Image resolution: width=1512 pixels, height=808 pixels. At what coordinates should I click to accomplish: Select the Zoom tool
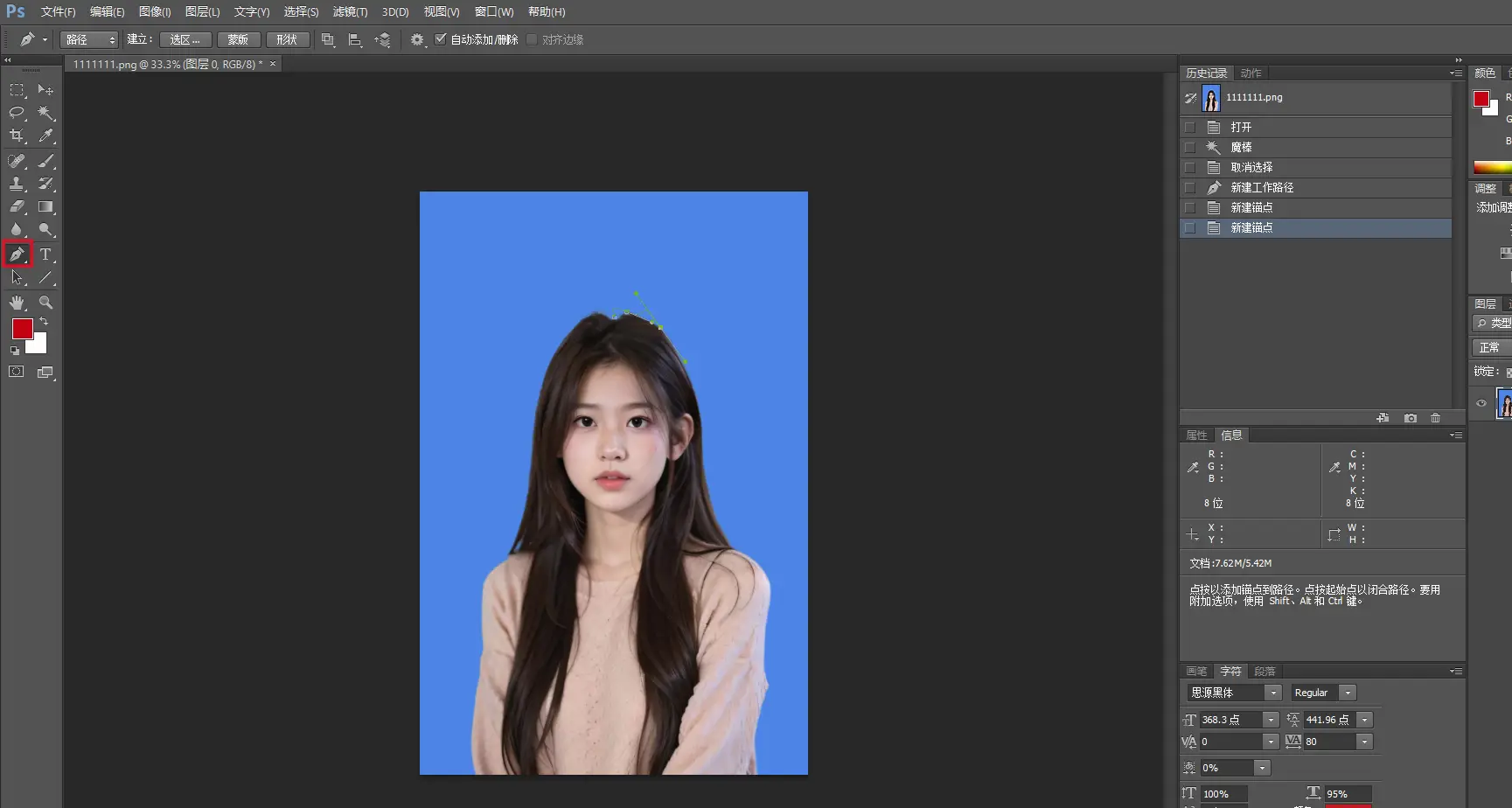pyautogui.click(x=45, y=303)
